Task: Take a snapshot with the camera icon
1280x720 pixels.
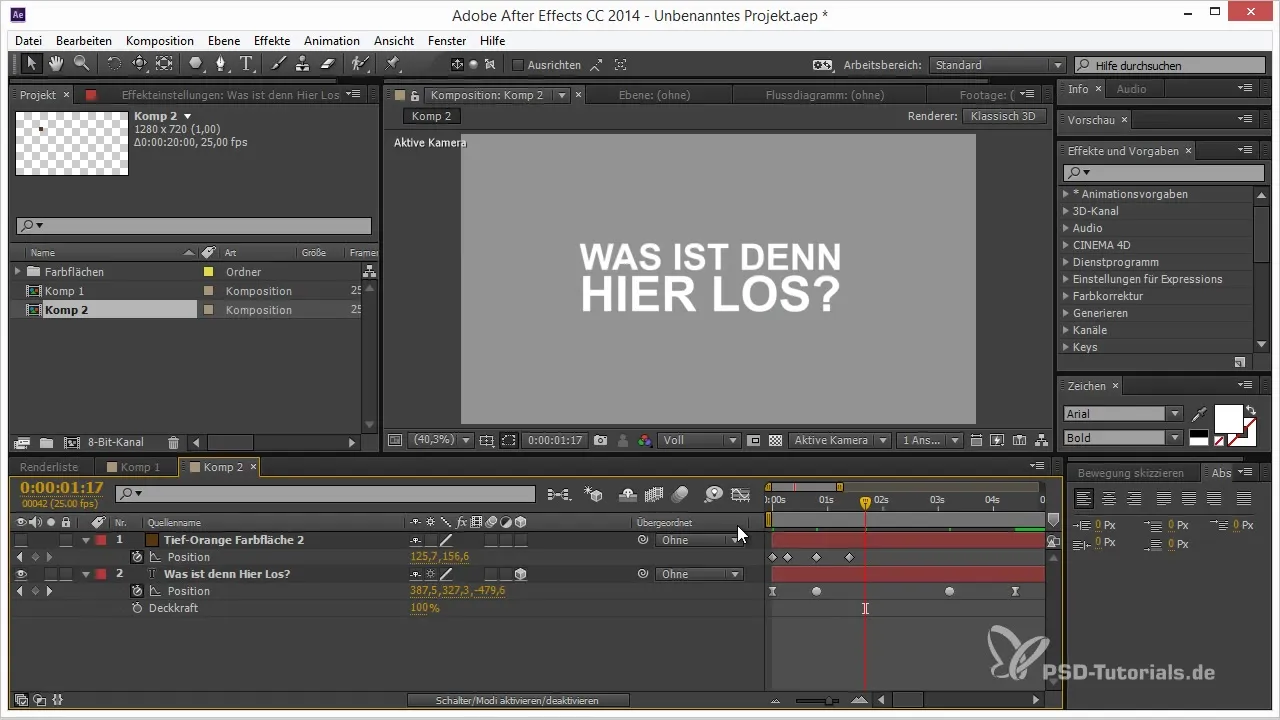Action: click(x=601, y=440)
